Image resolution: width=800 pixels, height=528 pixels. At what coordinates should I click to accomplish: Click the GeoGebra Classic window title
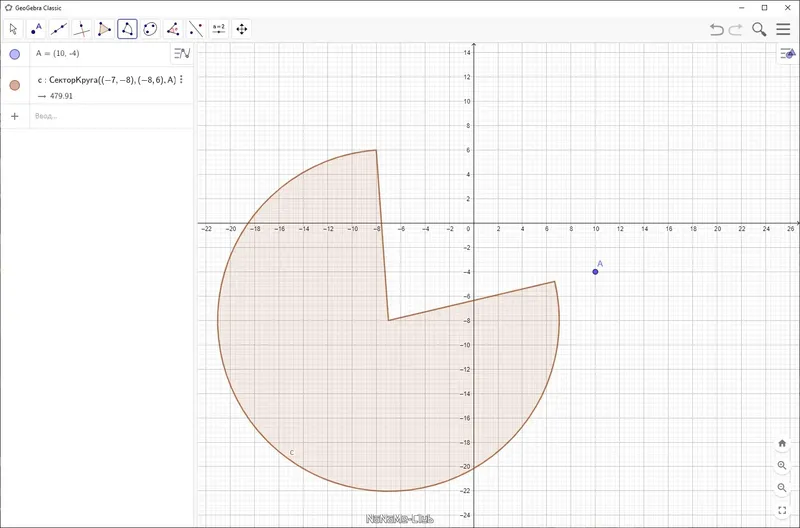tap(38, 8)
